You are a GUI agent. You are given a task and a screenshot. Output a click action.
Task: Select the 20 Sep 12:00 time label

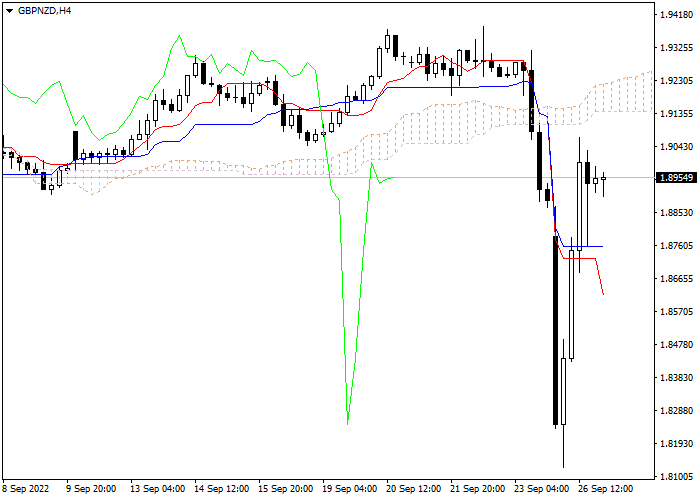[415, 489]
